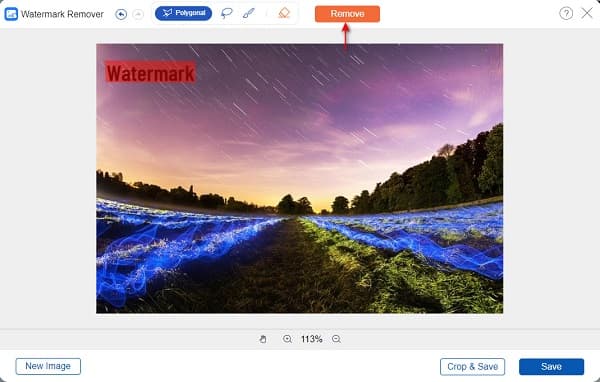Click the Undo arrow icon

121,15
